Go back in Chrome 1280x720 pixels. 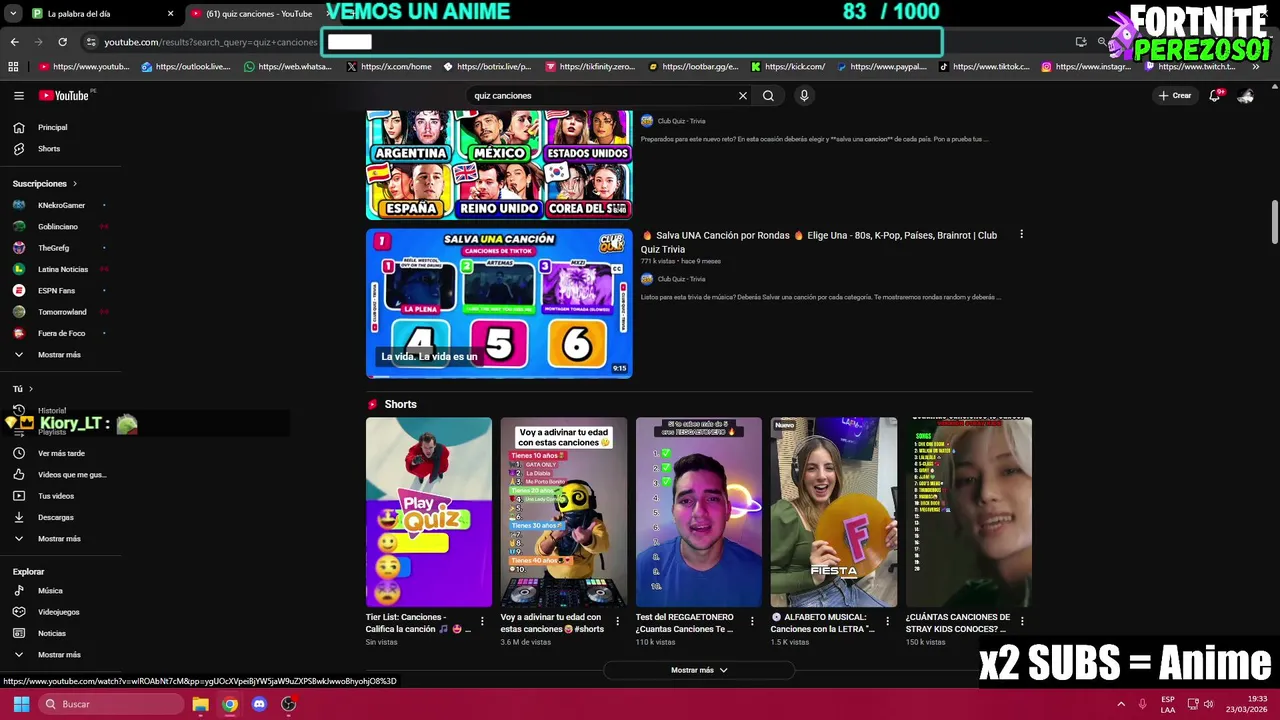14,42
